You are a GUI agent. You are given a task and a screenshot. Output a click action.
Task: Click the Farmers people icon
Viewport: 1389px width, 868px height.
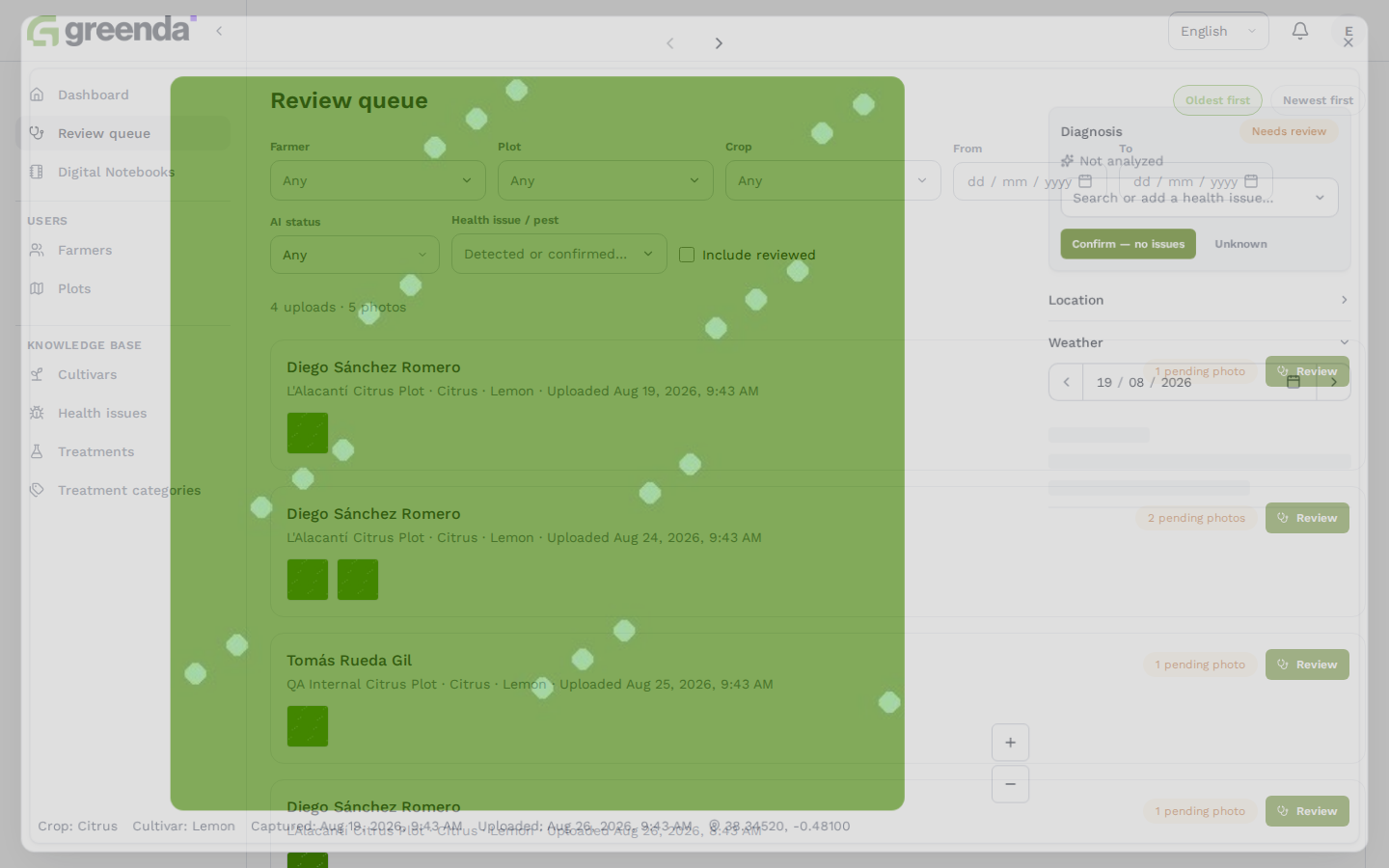[x=37, y=250]
